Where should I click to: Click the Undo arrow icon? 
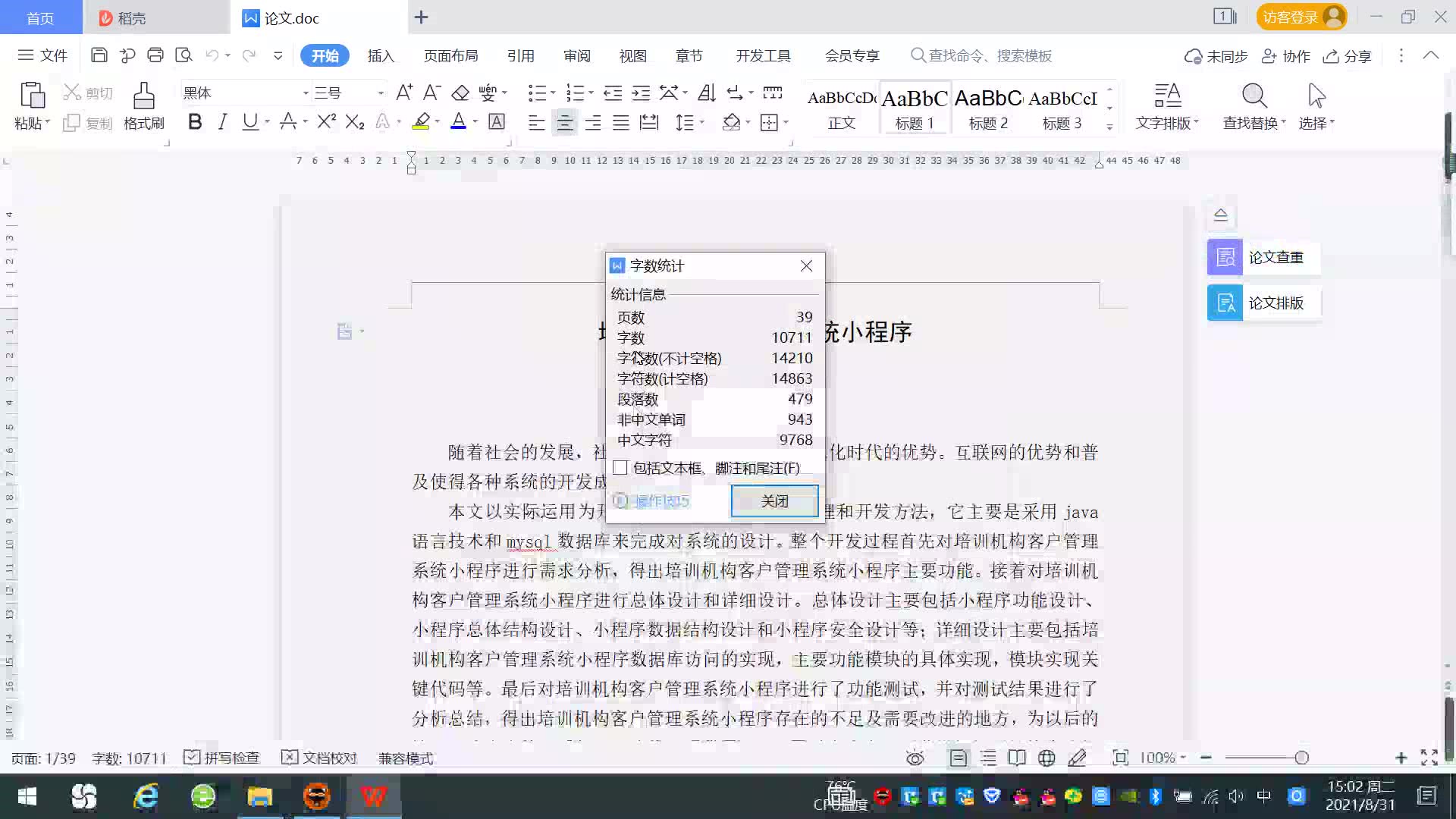point(212,55)
